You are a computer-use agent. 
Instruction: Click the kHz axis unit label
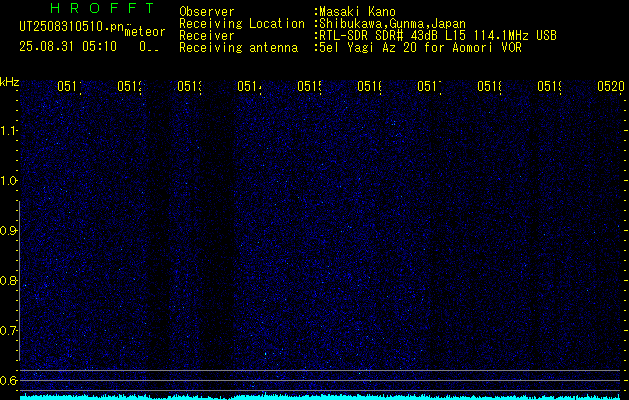(10, 83)
